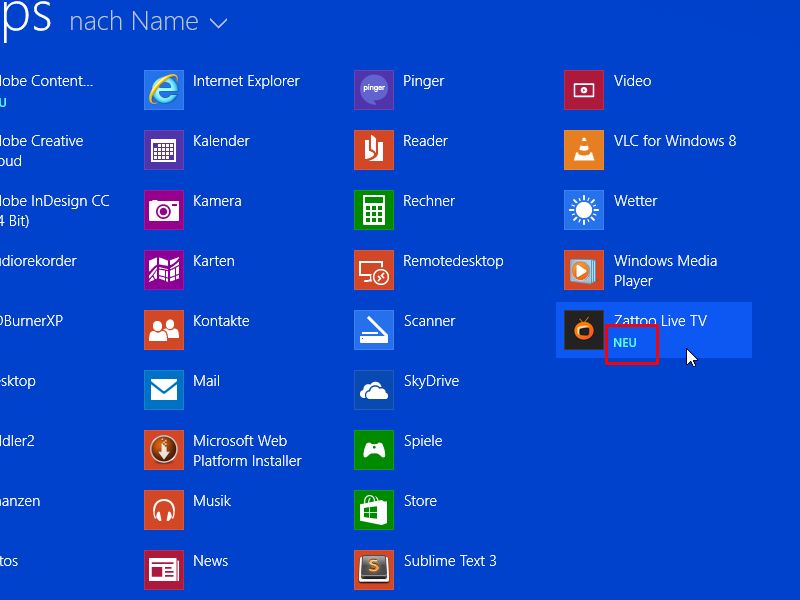Click the 'NEU' badge under Zattoo
This screenshot has width=800, height=600.
click(625, 343)
